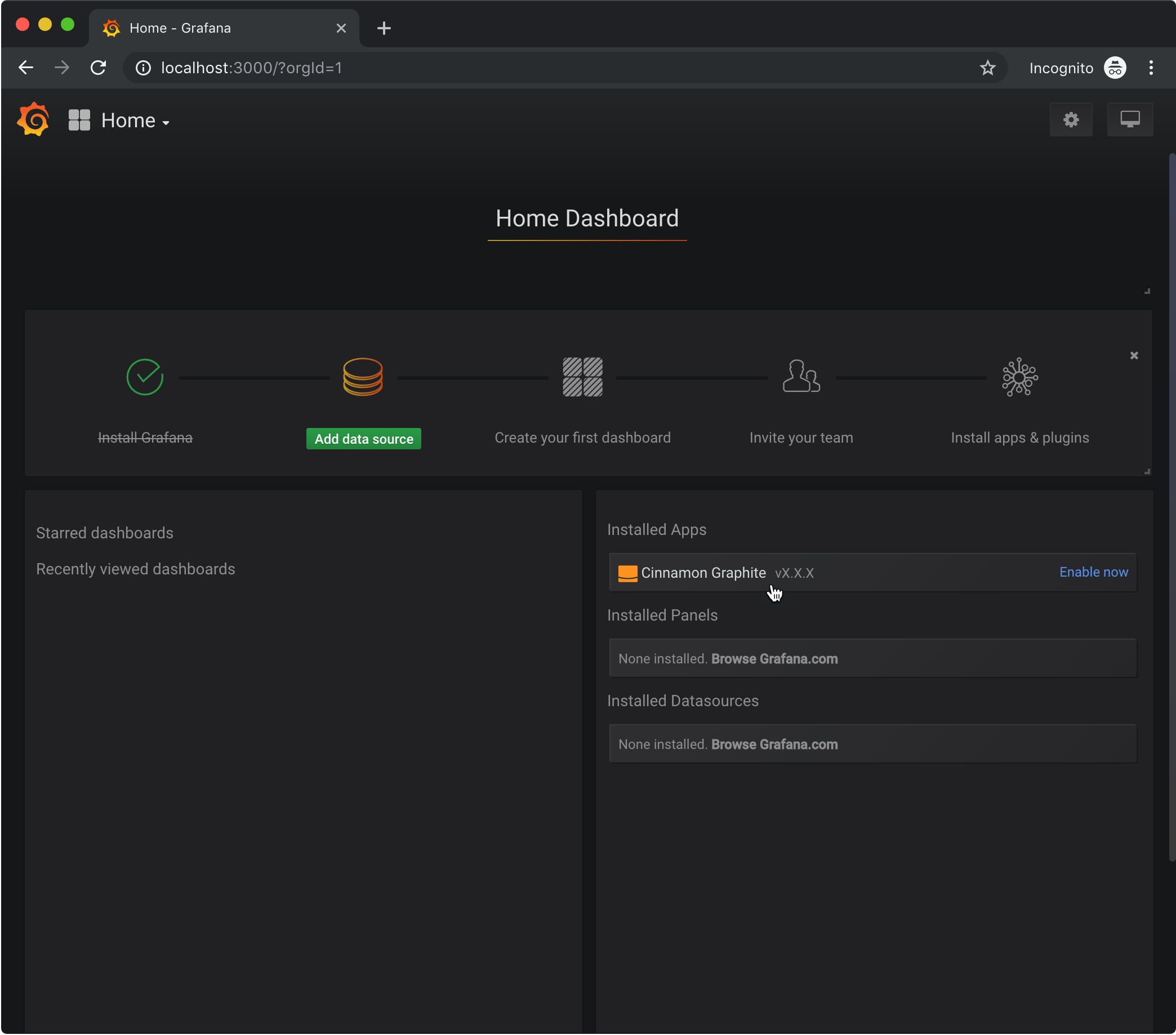Open Install apps & plugins step

(x=1019, y=438)
